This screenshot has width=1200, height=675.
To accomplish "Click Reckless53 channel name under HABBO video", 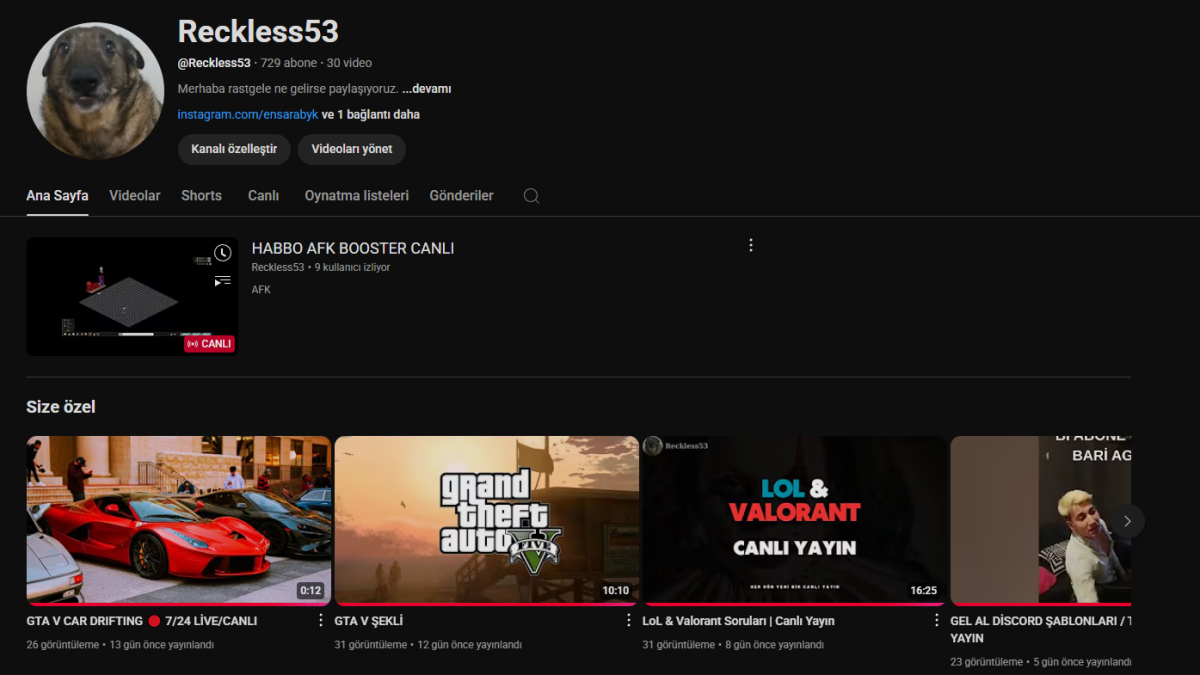I will point(278,267).
